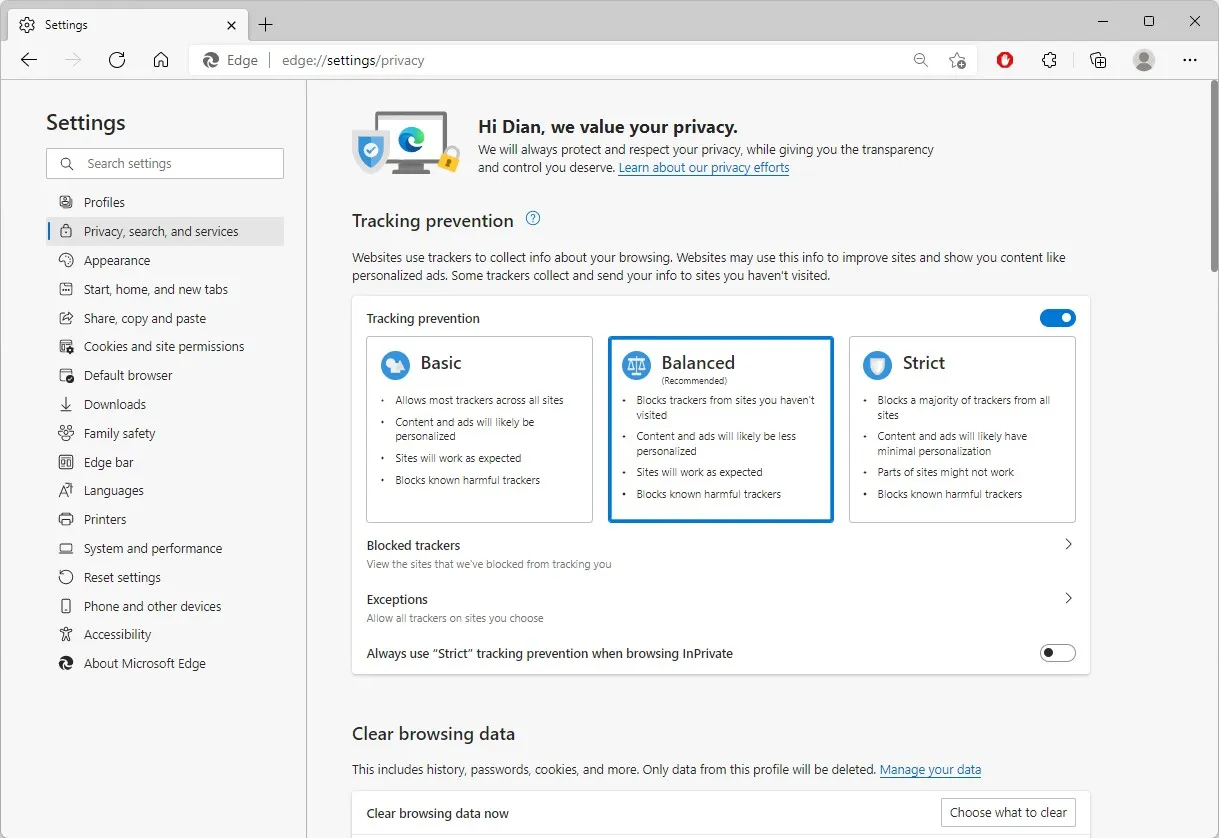This screenshot has height=838, width=1219.
Task: Click the Tracking prevention help question icon
Action: 533,219
